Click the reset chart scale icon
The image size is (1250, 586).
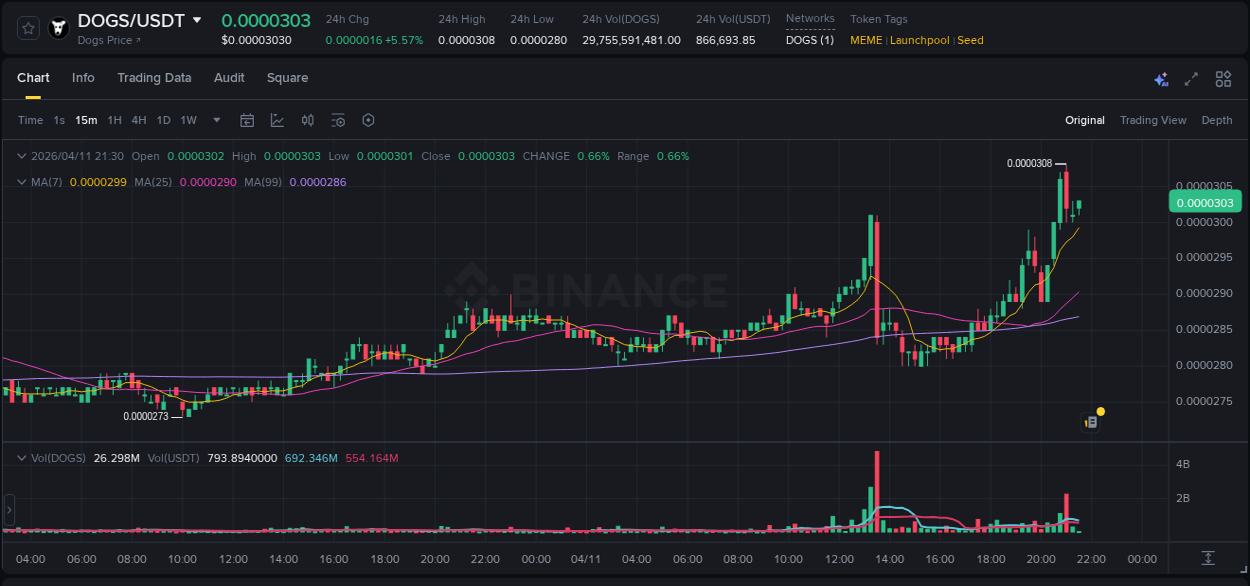point(1208,558)
